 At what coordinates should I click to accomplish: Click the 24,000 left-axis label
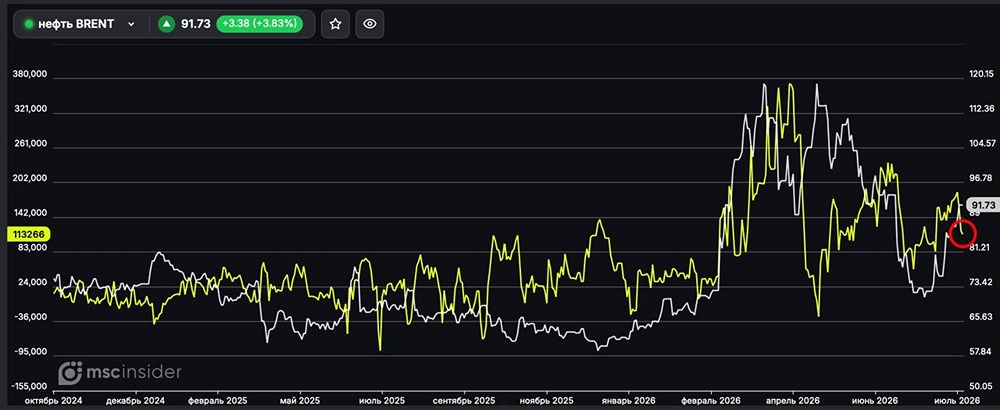point(32,282)
